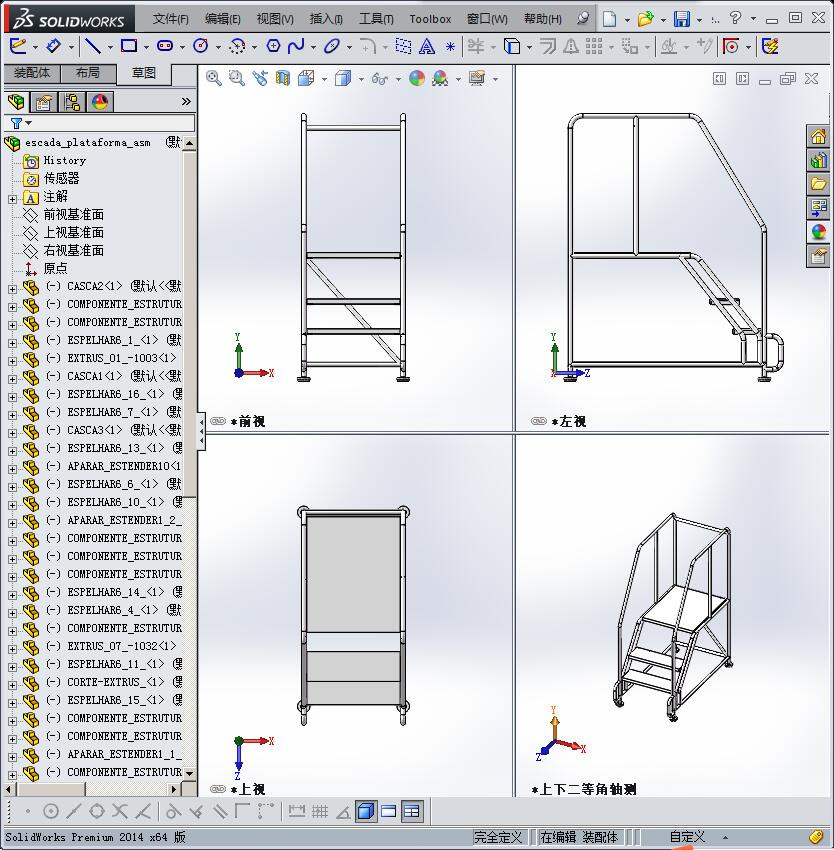This screenshot has height=850, width=834.
Task: Click the Convert Entities tool
Action: coord(512,46)
